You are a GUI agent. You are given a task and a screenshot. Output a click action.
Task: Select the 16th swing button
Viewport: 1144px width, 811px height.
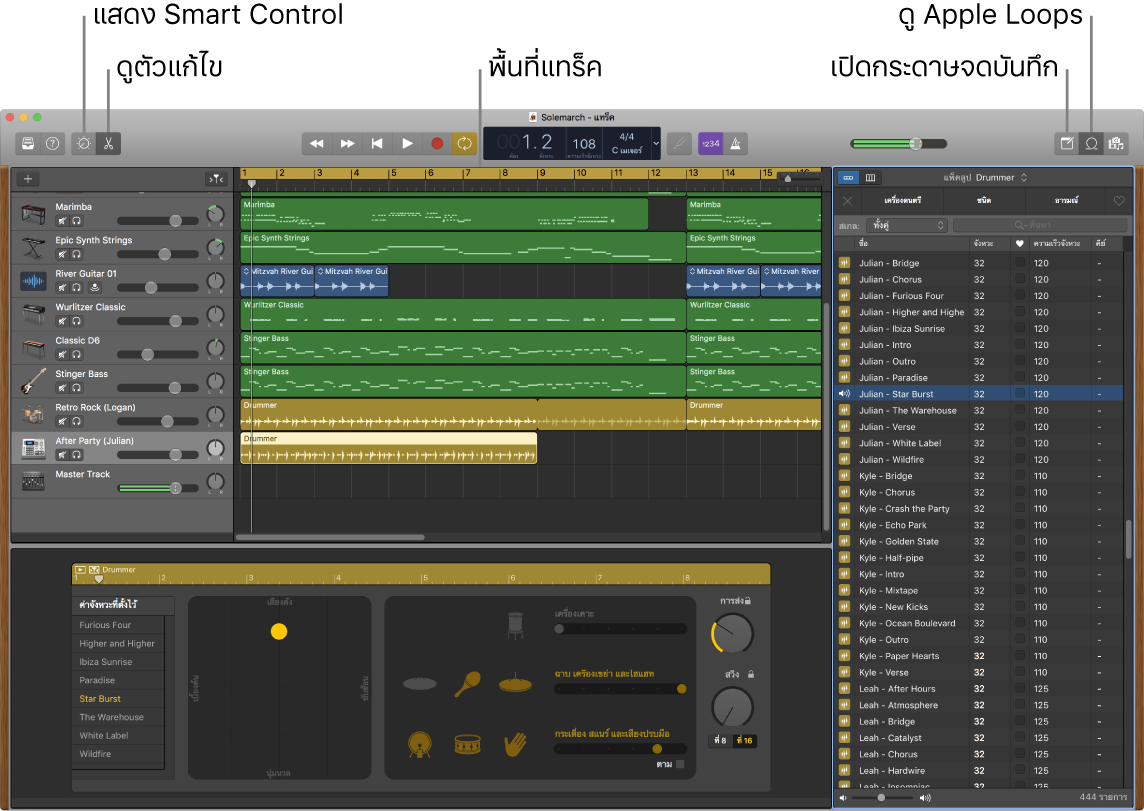coord(744,740)
